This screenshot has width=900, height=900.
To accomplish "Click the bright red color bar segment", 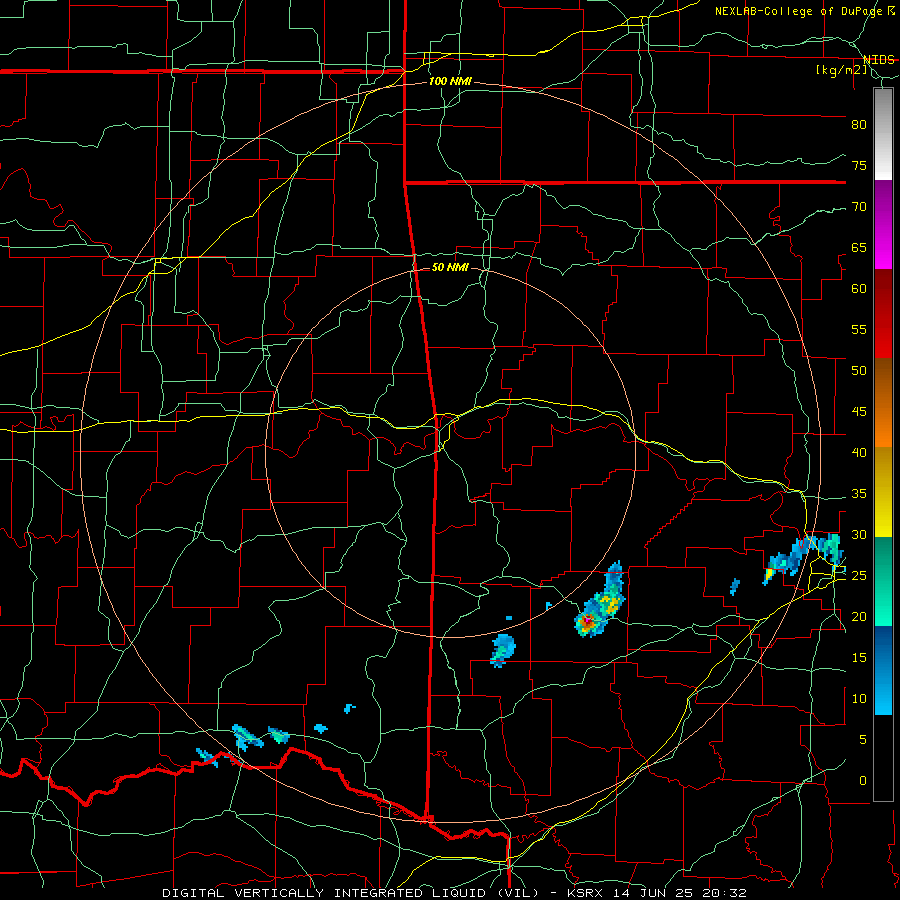I will pos(883,338).
